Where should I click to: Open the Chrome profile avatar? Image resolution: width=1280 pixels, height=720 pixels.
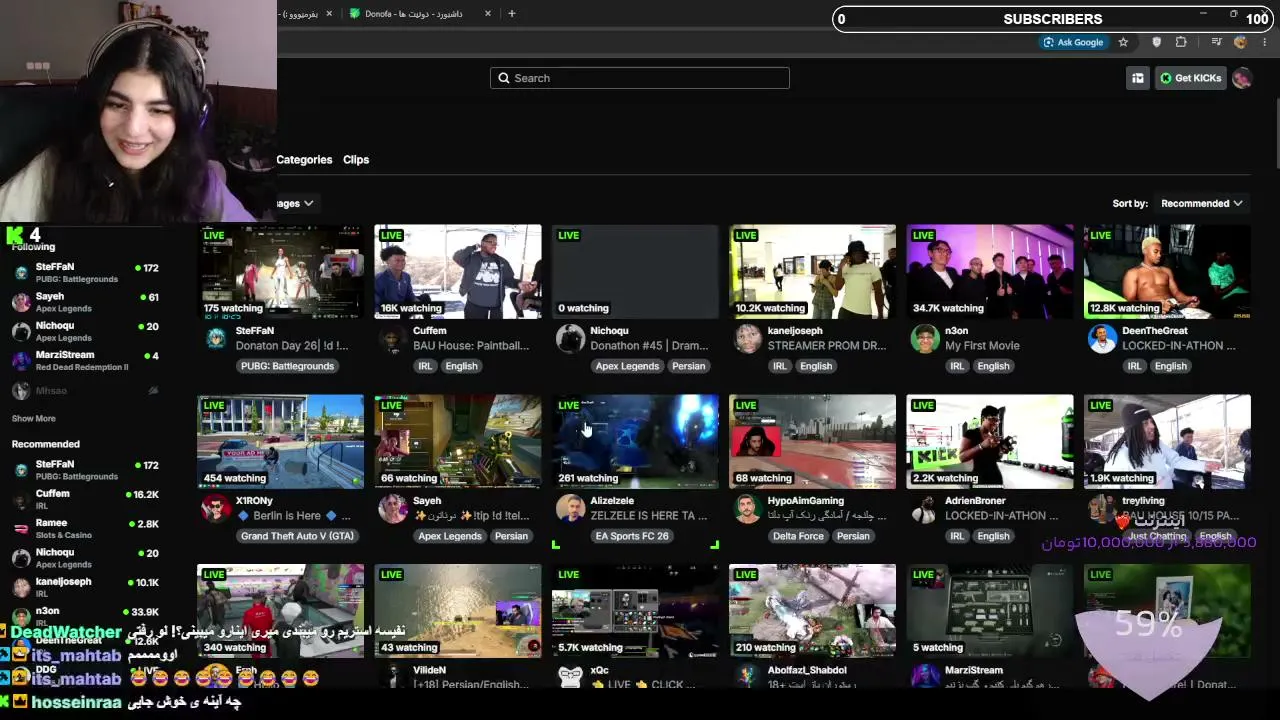pyautogui.click(x=1241, y=42)
